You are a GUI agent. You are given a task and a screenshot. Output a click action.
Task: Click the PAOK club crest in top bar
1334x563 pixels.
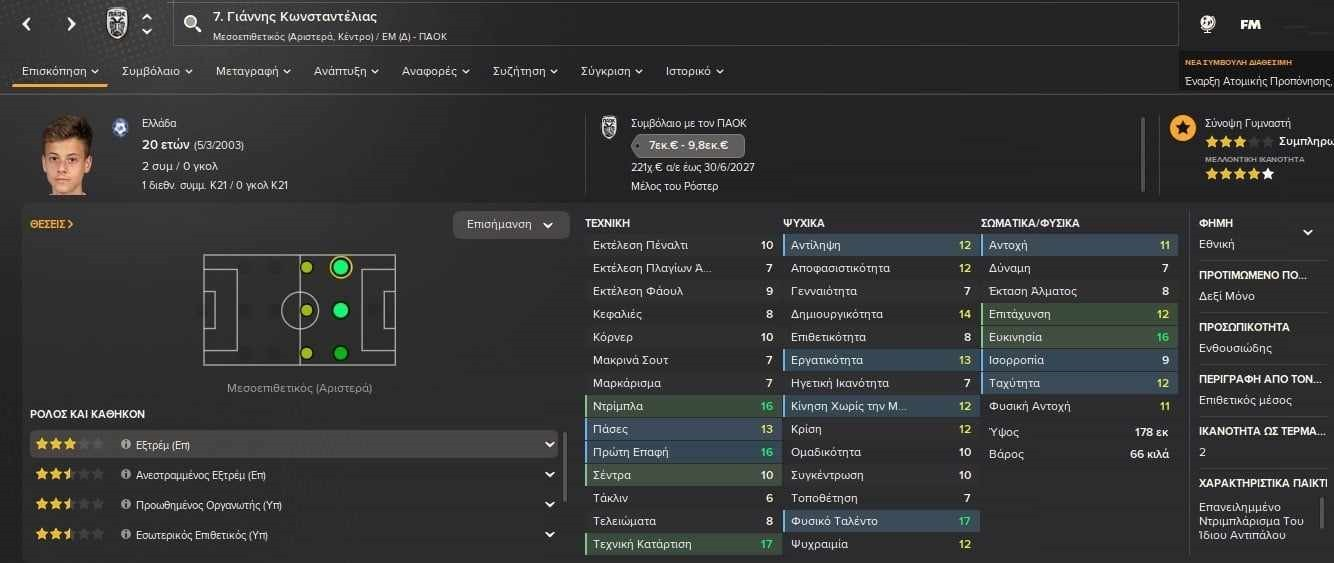pyautogui.click(x=117, y=24)
